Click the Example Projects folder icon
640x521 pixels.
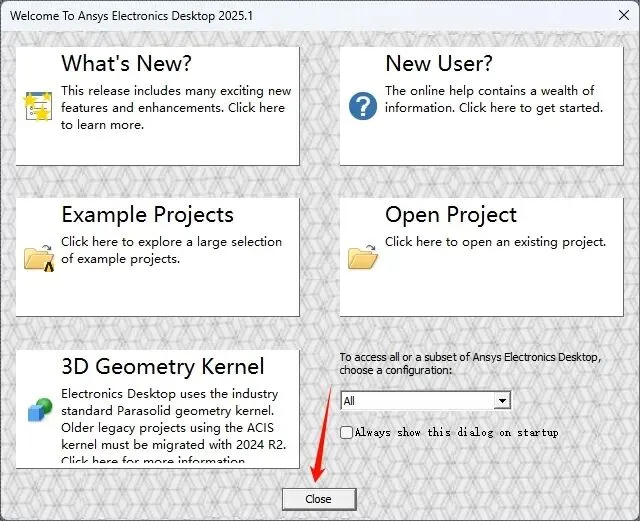point(39,258)
